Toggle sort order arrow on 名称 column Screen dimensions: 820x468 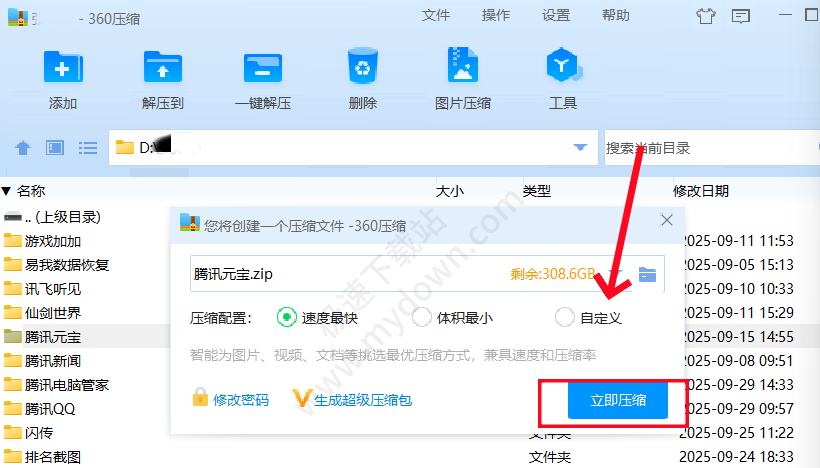click(6, 191)
